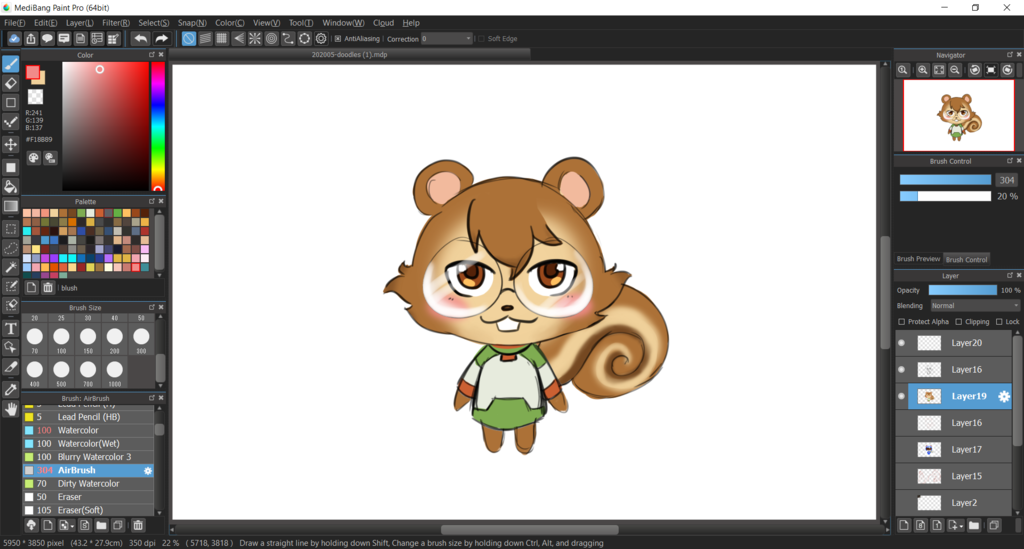1024x549 pixels.
Task: Add new layer icon in Layer panel
Action: point(904,525)
